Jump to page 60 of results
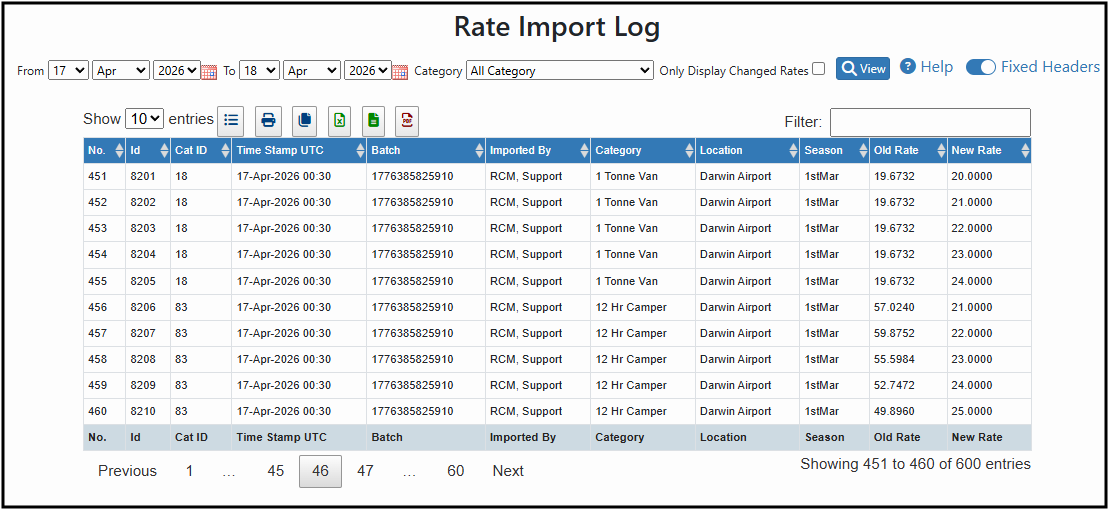Viewport: 1108px width, 509px height. pos(456,471)
